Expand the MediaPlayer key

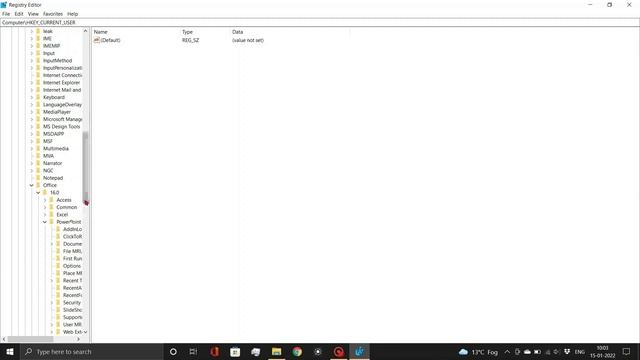[x=32, y=112]
